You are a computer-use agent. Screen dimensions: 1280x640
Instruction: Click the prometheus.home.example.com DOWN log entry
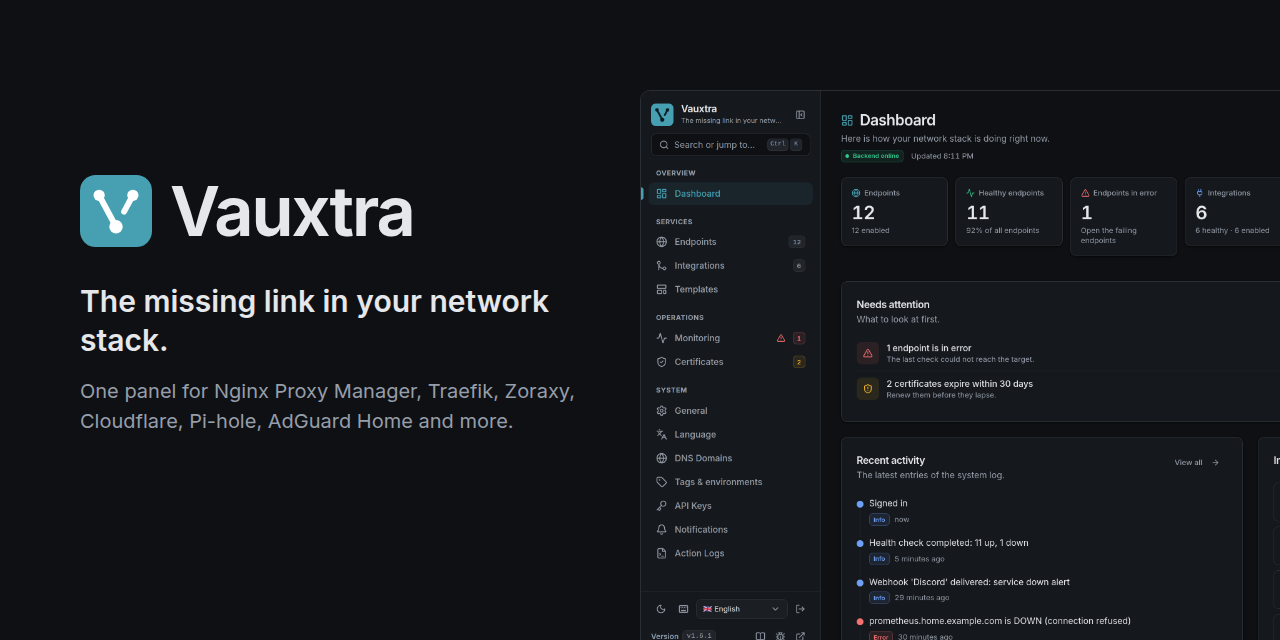click(1000, 621)
